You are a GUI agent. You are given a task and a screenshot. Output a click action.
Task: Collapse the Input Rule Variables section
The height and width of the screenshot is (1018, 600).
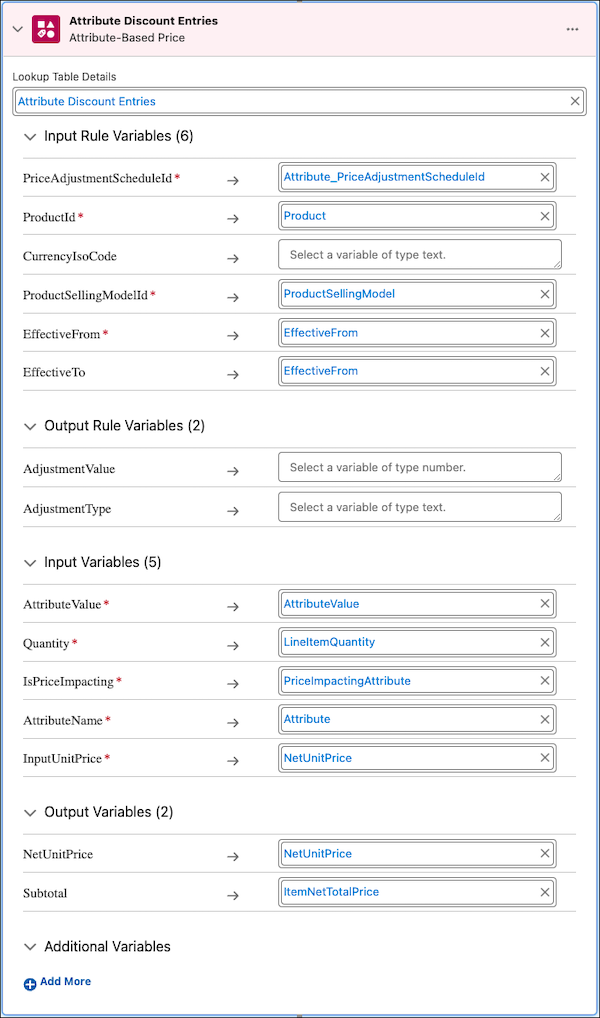pos(30,136)
